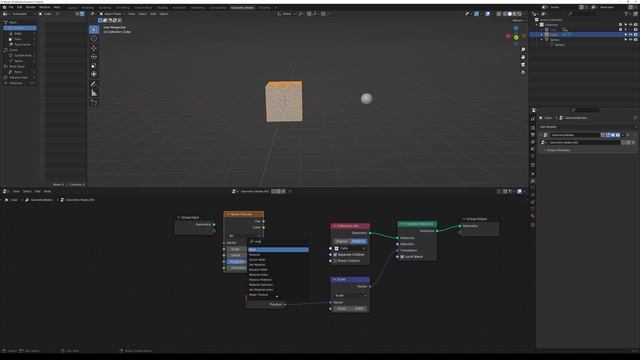Choose the highlighted first search result

pyautogui.click(x=278, y=249)
